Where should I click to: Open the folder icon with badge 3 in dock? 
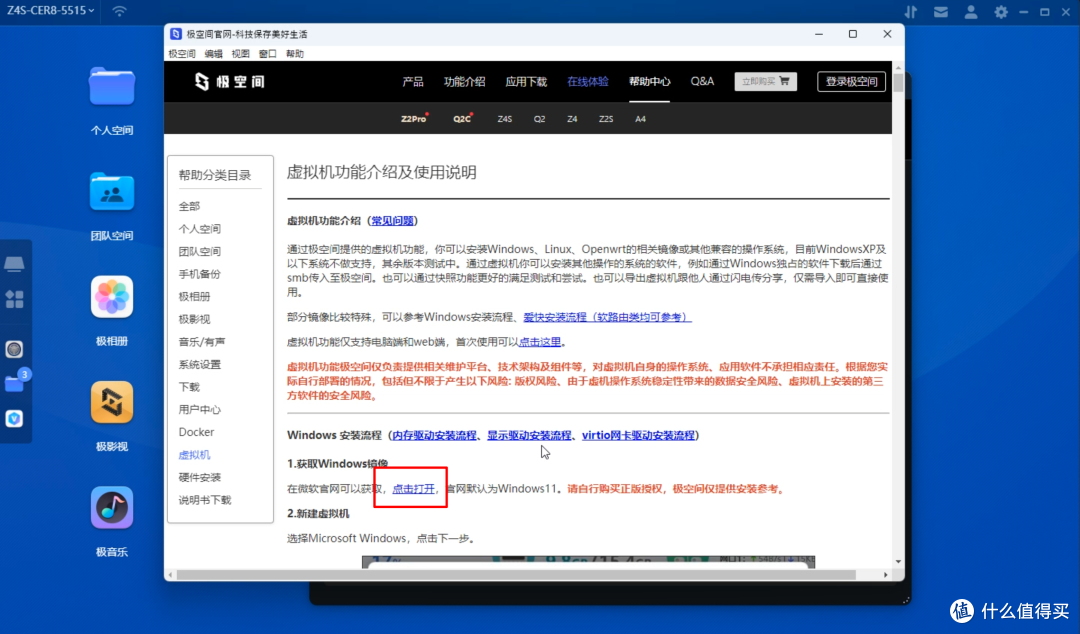coord(14,383)
